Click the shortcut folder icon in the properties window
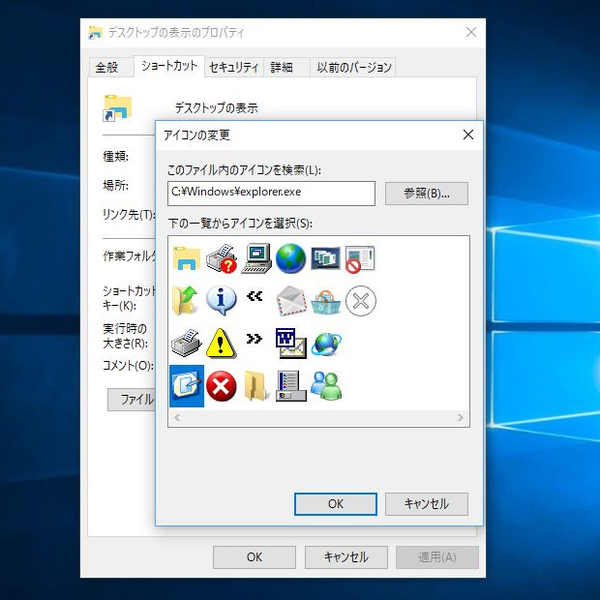600x600 pixels. 117,108
